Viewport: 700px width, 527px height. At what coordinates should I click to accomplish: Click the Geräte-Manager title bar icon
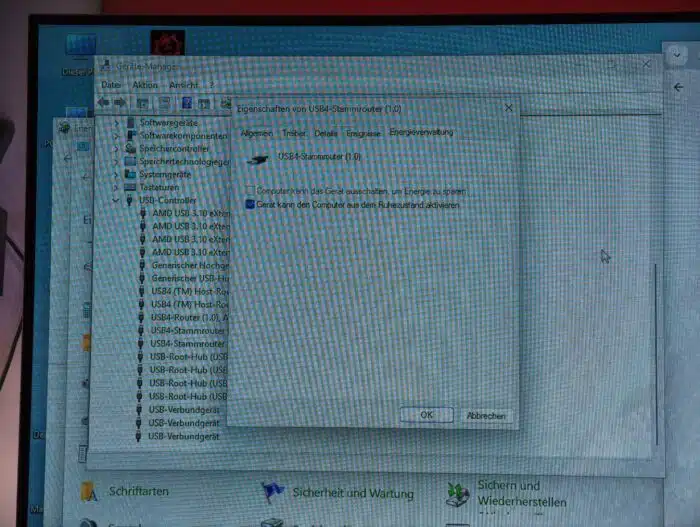pos(106,66)
